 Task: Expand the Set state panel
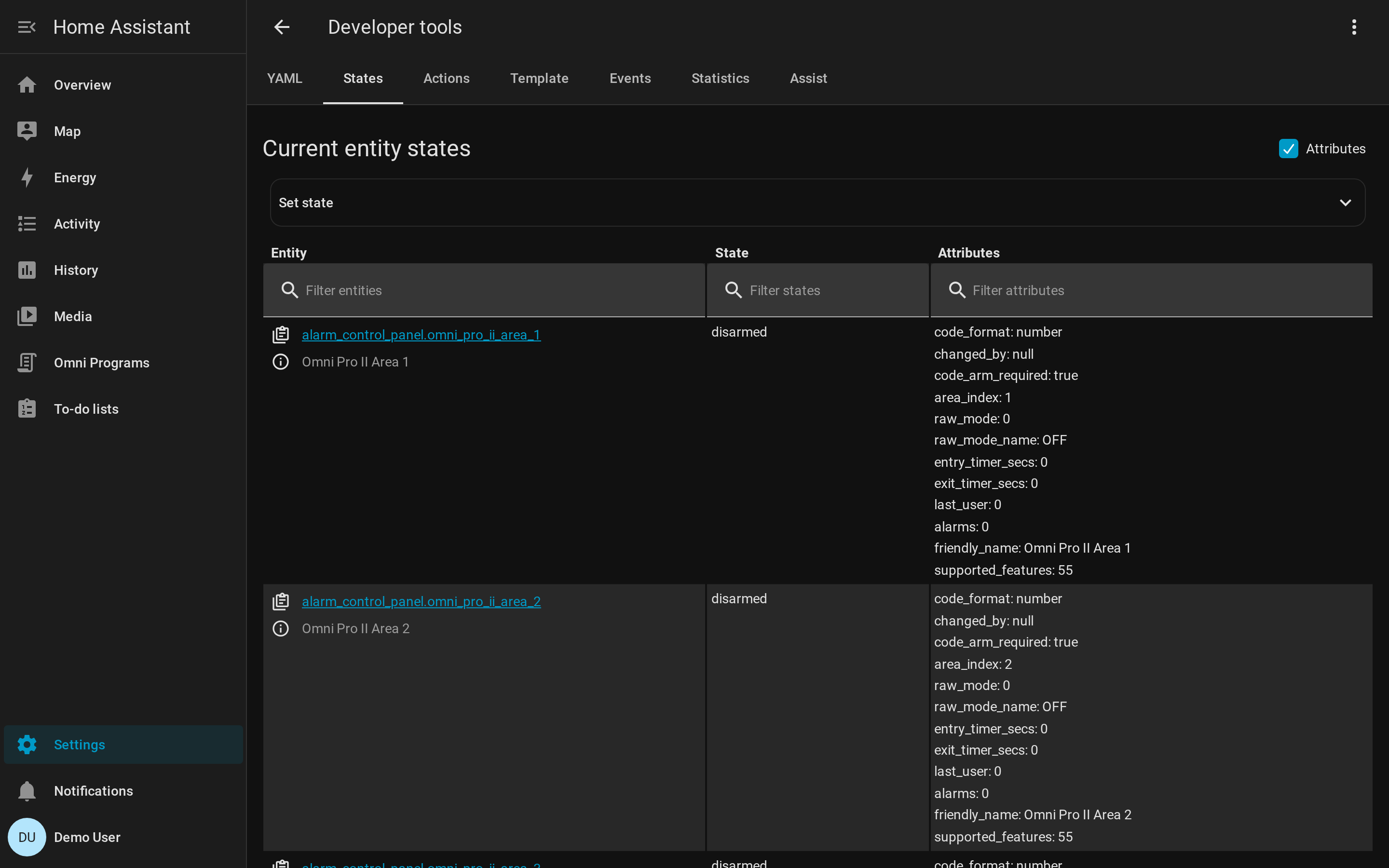(x=817, y=203)
